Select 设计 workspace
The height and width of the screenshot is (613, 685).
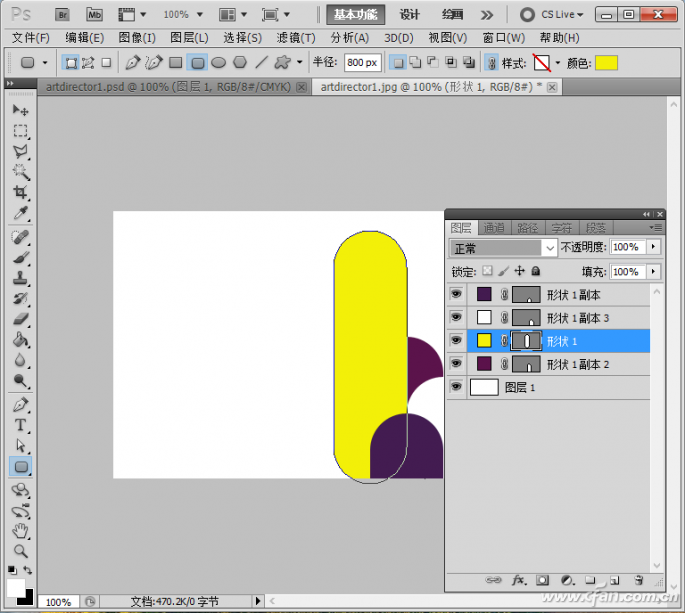409,15
